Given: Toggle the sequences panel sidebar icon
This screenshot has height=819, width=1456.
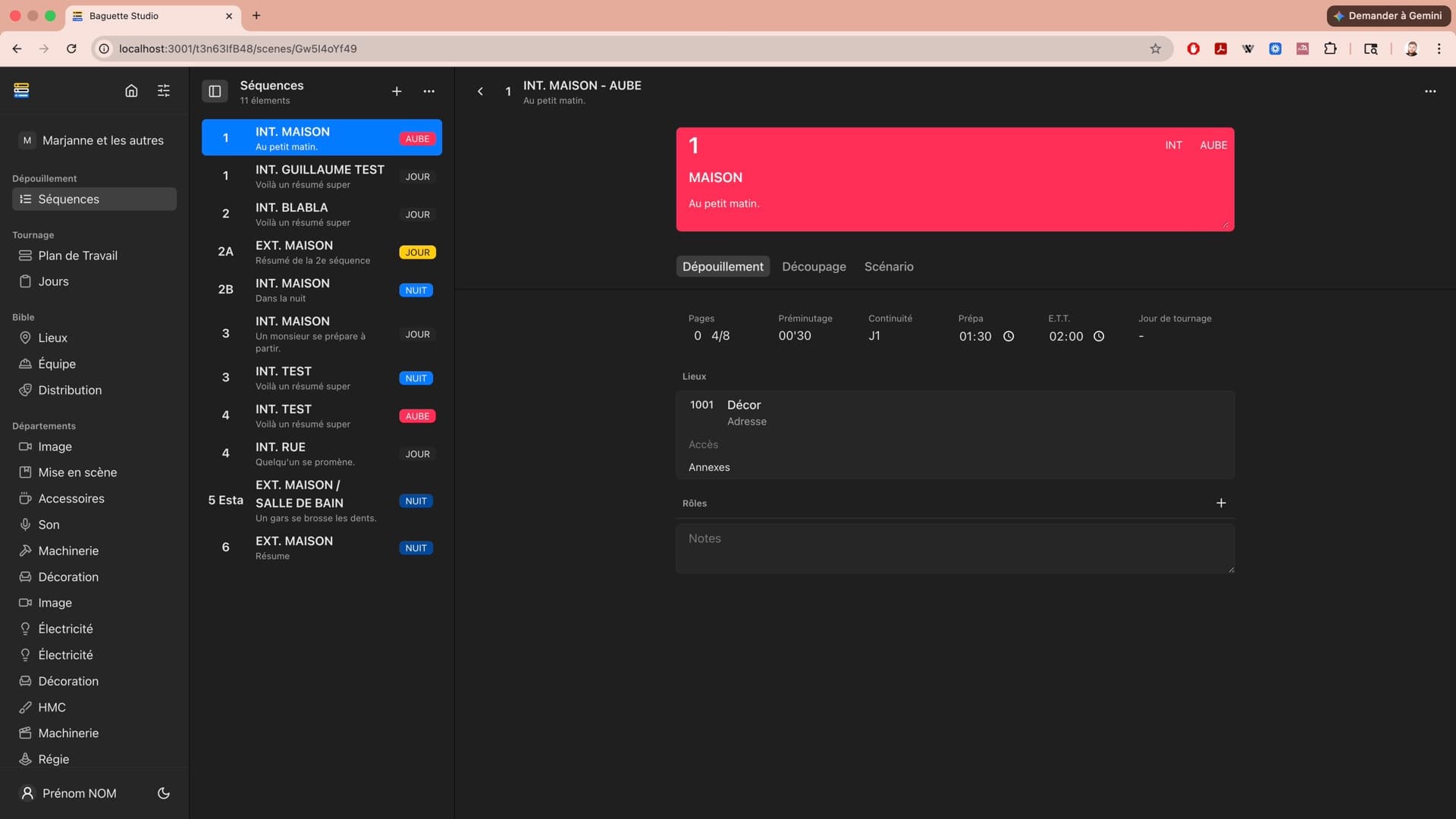Looking at the screenshot, I should 215,92.
